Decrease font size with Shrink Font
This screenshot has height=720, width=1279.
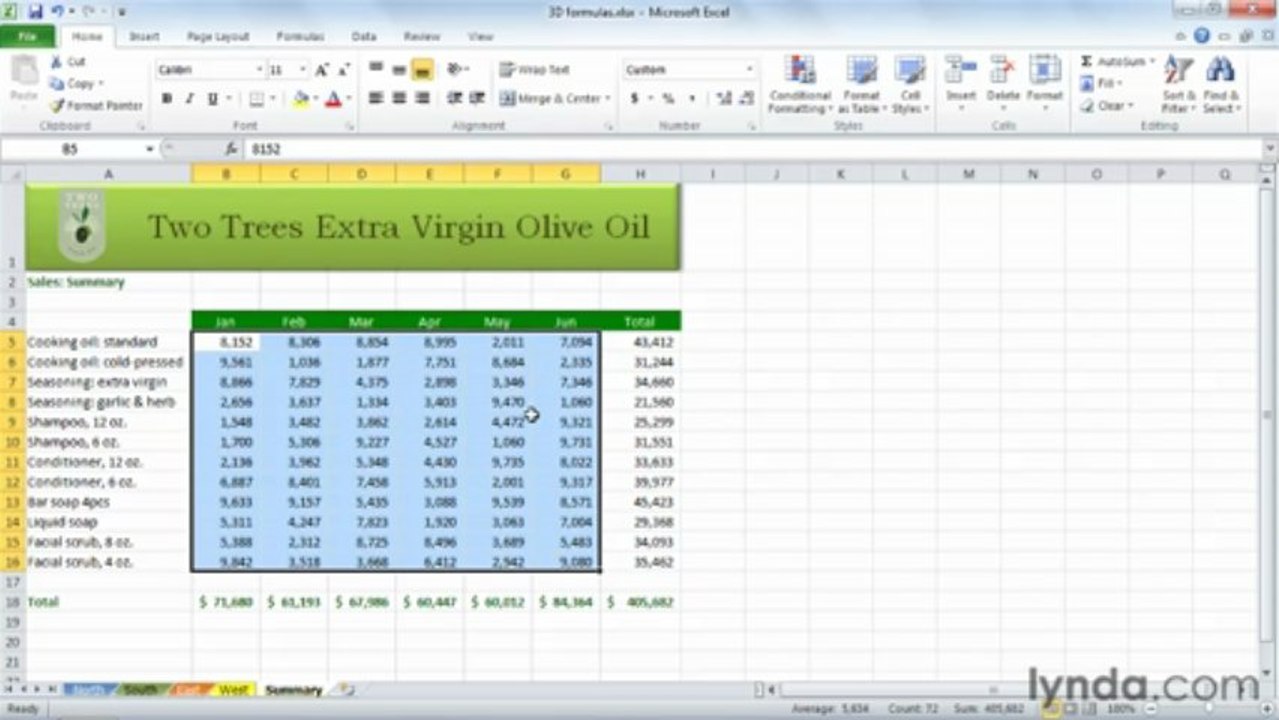coord(343,70)
